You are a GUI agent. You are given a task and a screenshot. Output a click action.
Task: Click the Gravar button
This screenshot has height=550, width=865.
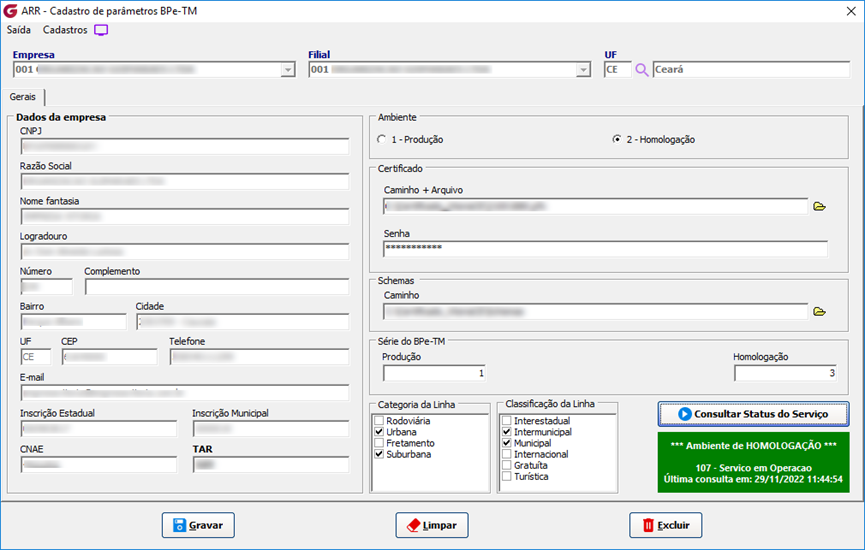click(198, 525)
